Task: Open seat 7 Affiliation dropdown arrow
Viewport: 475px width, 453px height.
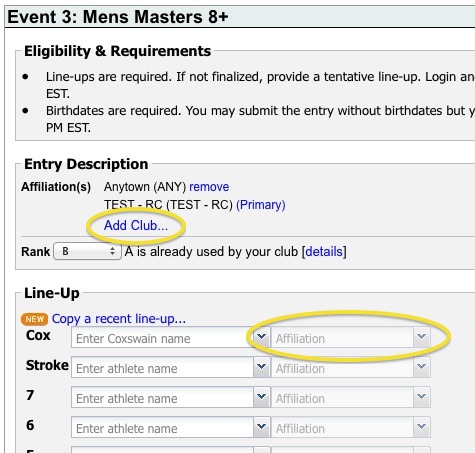Action: (422, 397)
